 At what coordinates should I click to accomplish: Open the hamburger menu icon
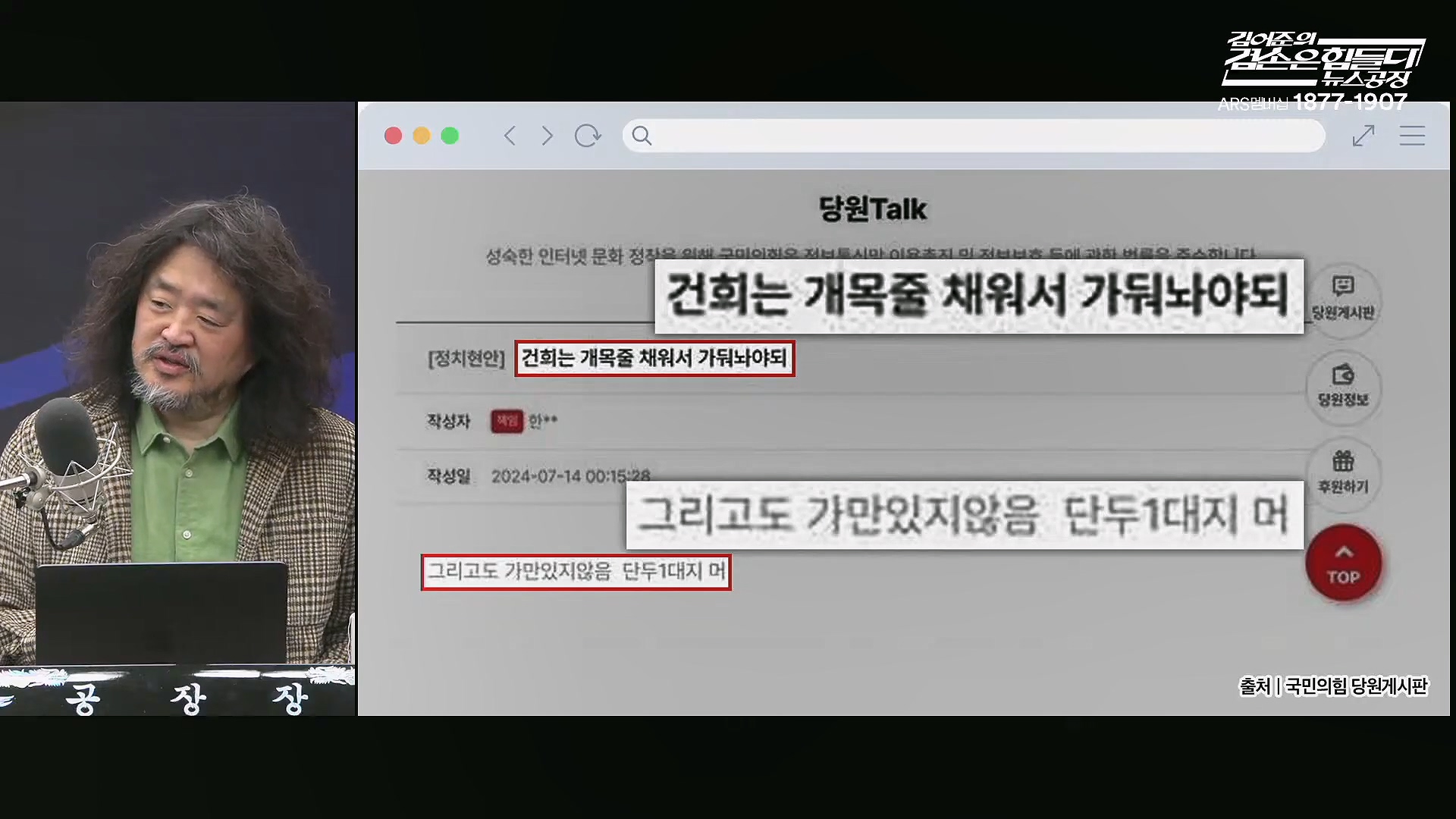click(1412, 136)
